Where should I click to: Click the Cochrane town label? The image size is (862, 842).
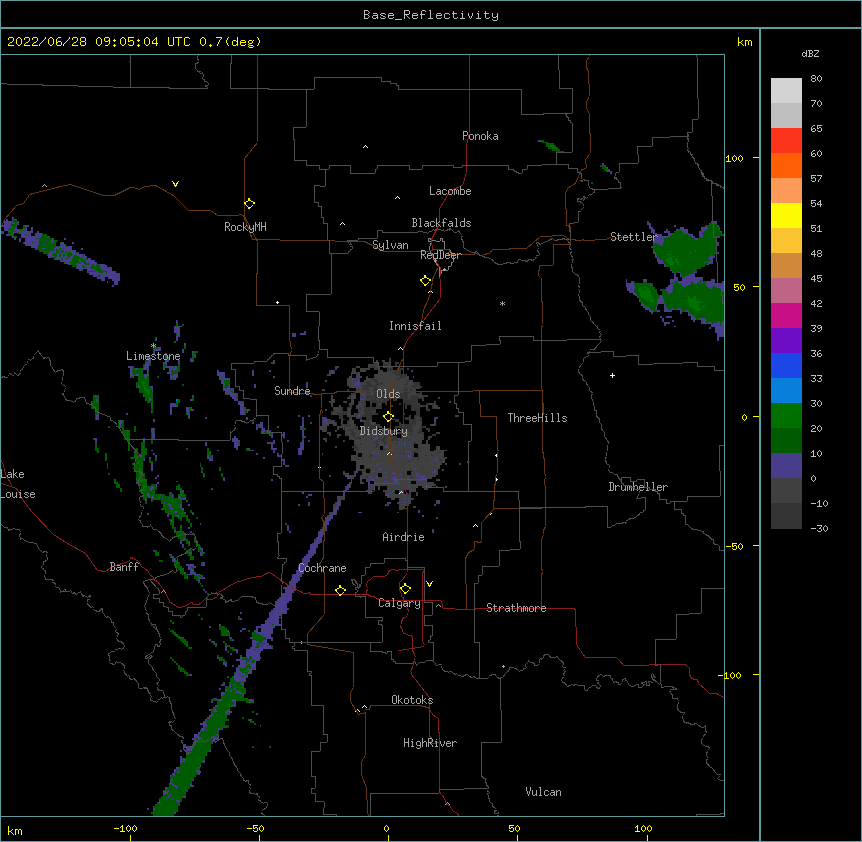tap(322, 568)
